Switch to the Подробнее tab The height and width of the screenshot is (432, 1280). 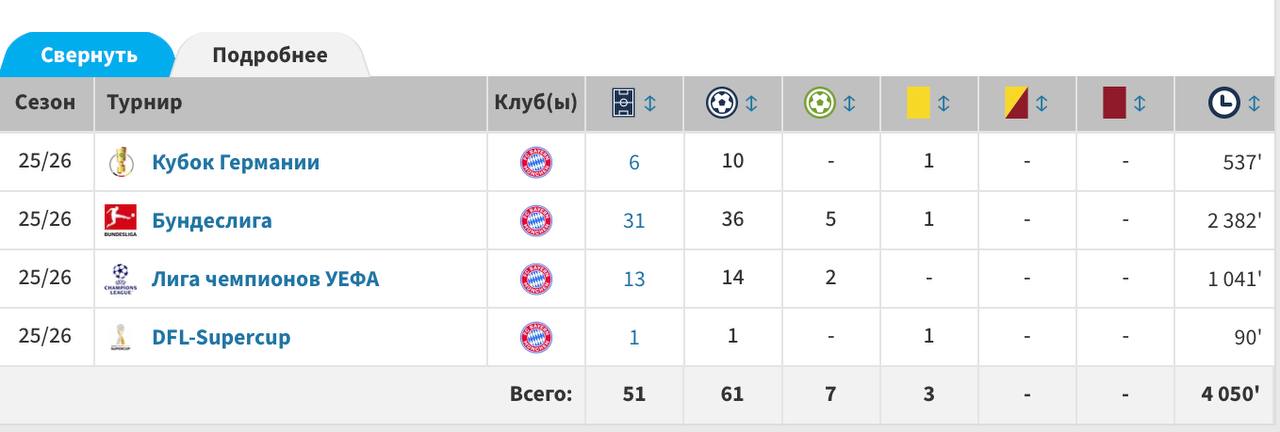270,55
